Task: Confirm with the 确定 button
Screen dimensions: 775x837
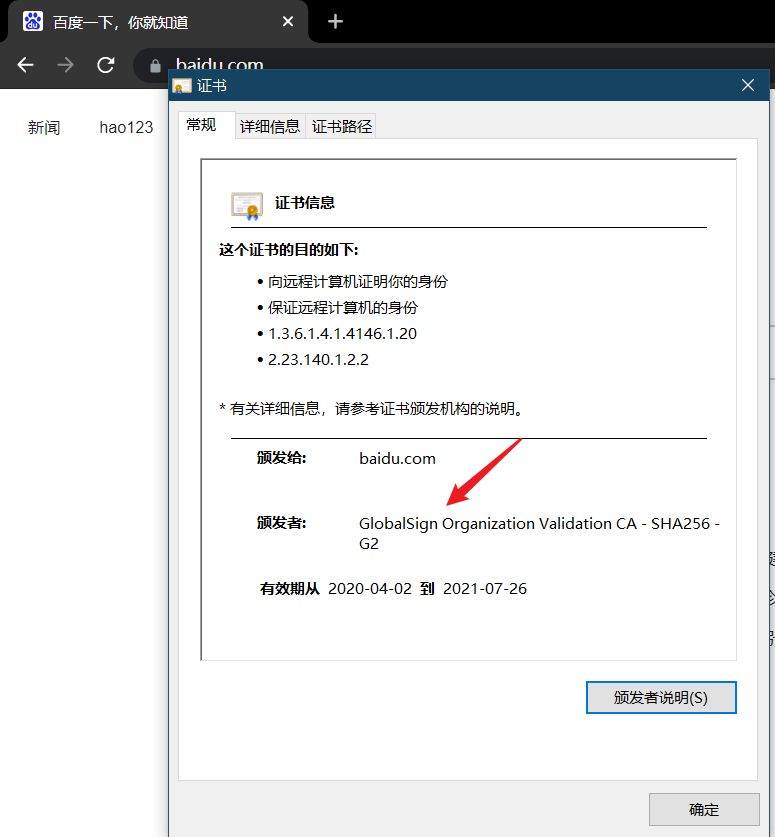Action: (704, 810)
